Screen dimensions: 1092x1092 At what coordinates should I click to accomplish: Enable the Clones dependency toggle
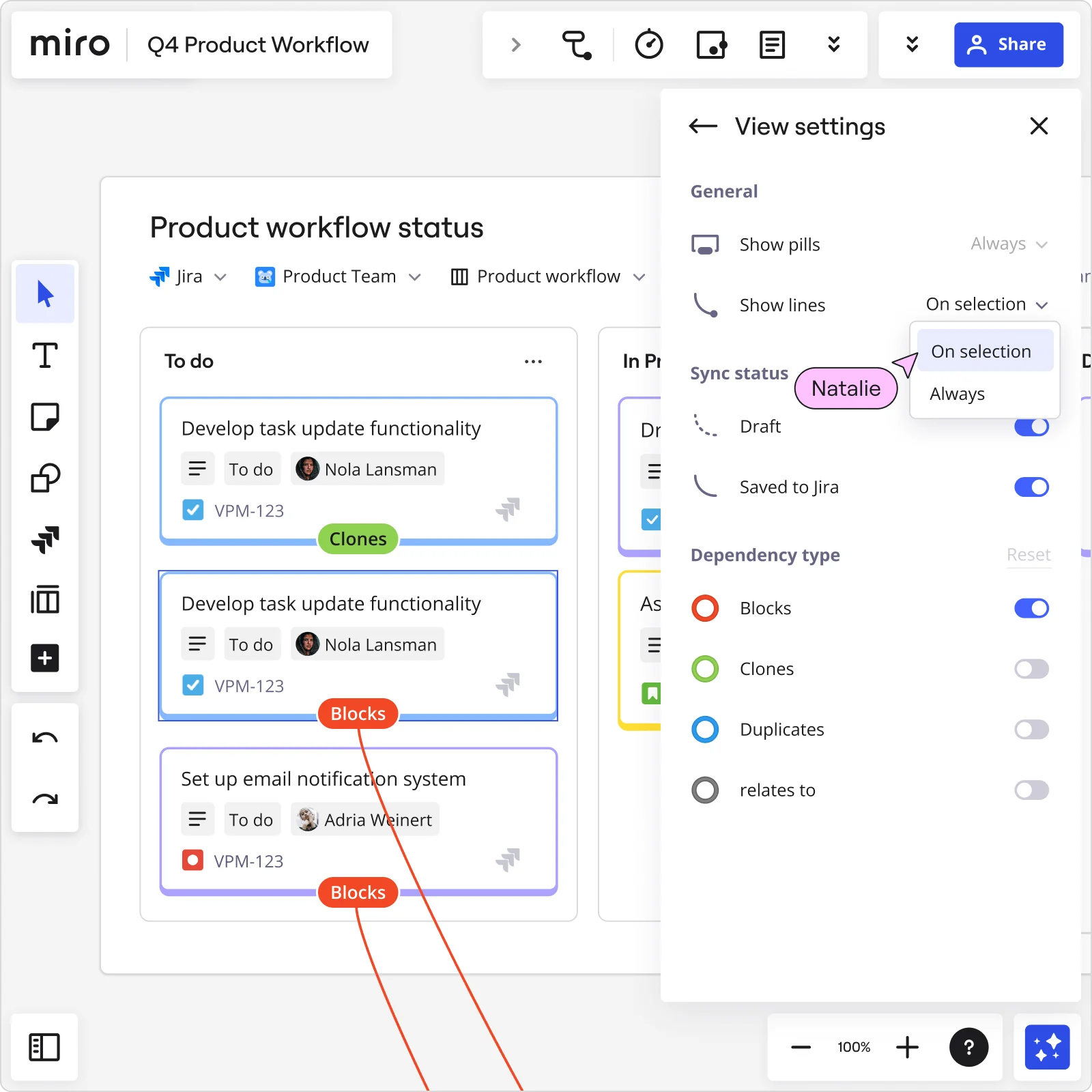(1031, 669)
